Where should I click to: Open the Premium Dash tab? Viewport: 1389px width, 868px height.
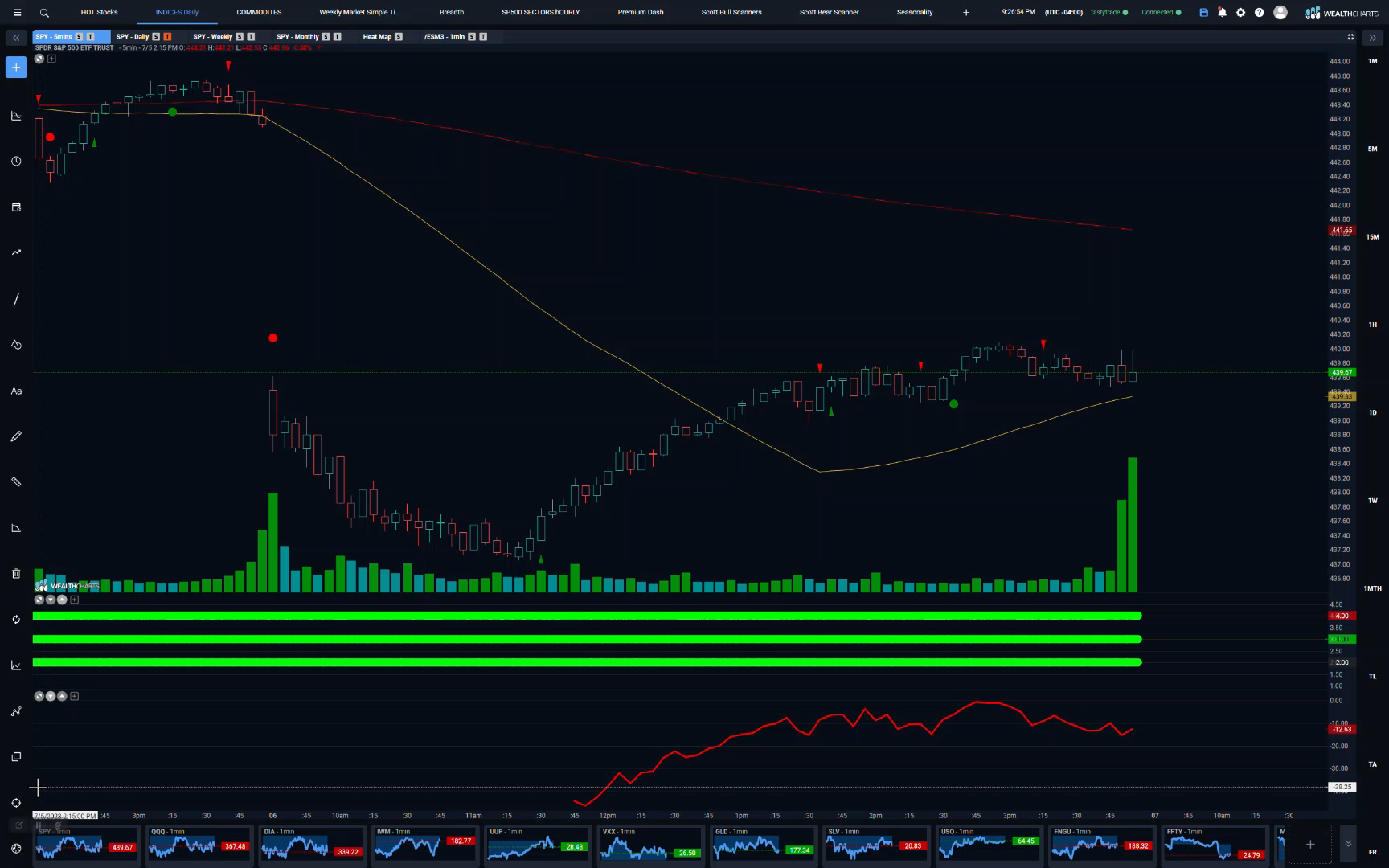pos(641,12)
